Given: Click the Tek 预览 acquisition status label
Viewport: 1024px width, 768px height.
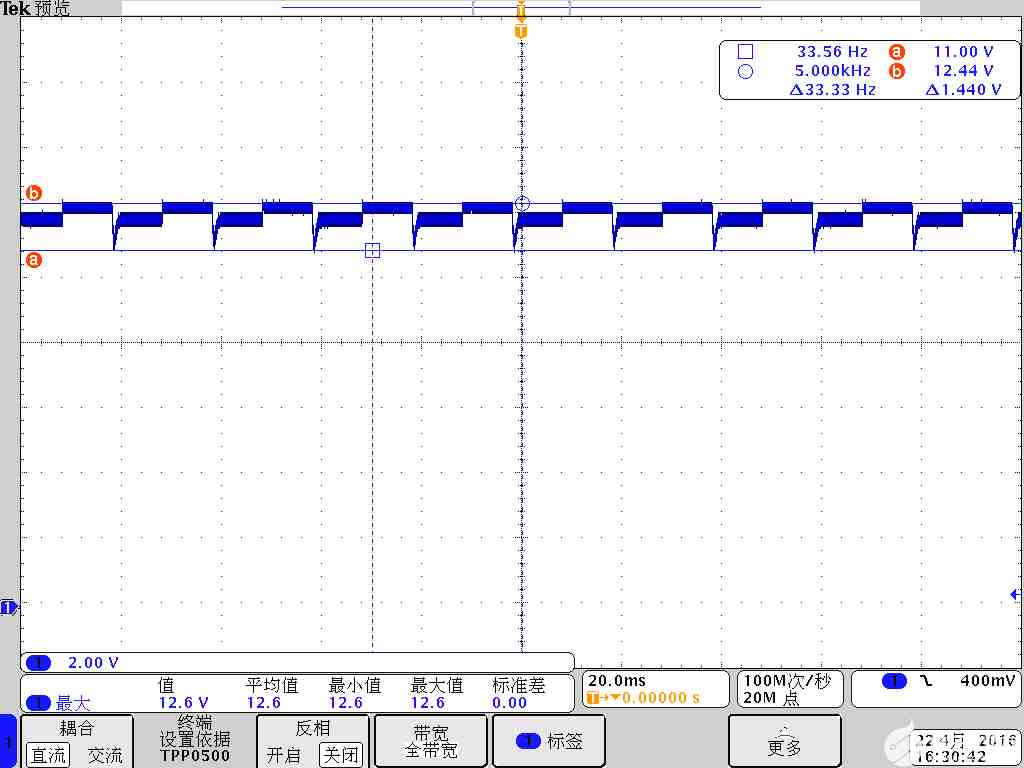Looking at the screenshot, I should 35,8.
